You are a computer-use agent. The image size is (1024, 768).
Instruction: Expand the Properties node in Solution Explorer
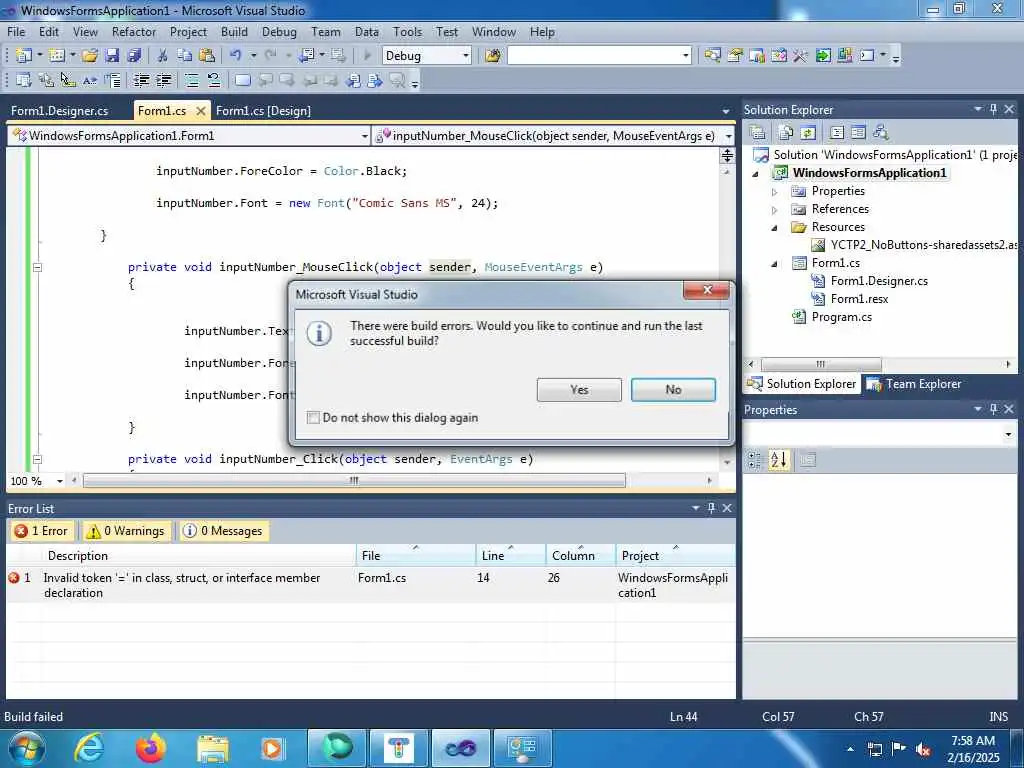[x=775, y=192]
